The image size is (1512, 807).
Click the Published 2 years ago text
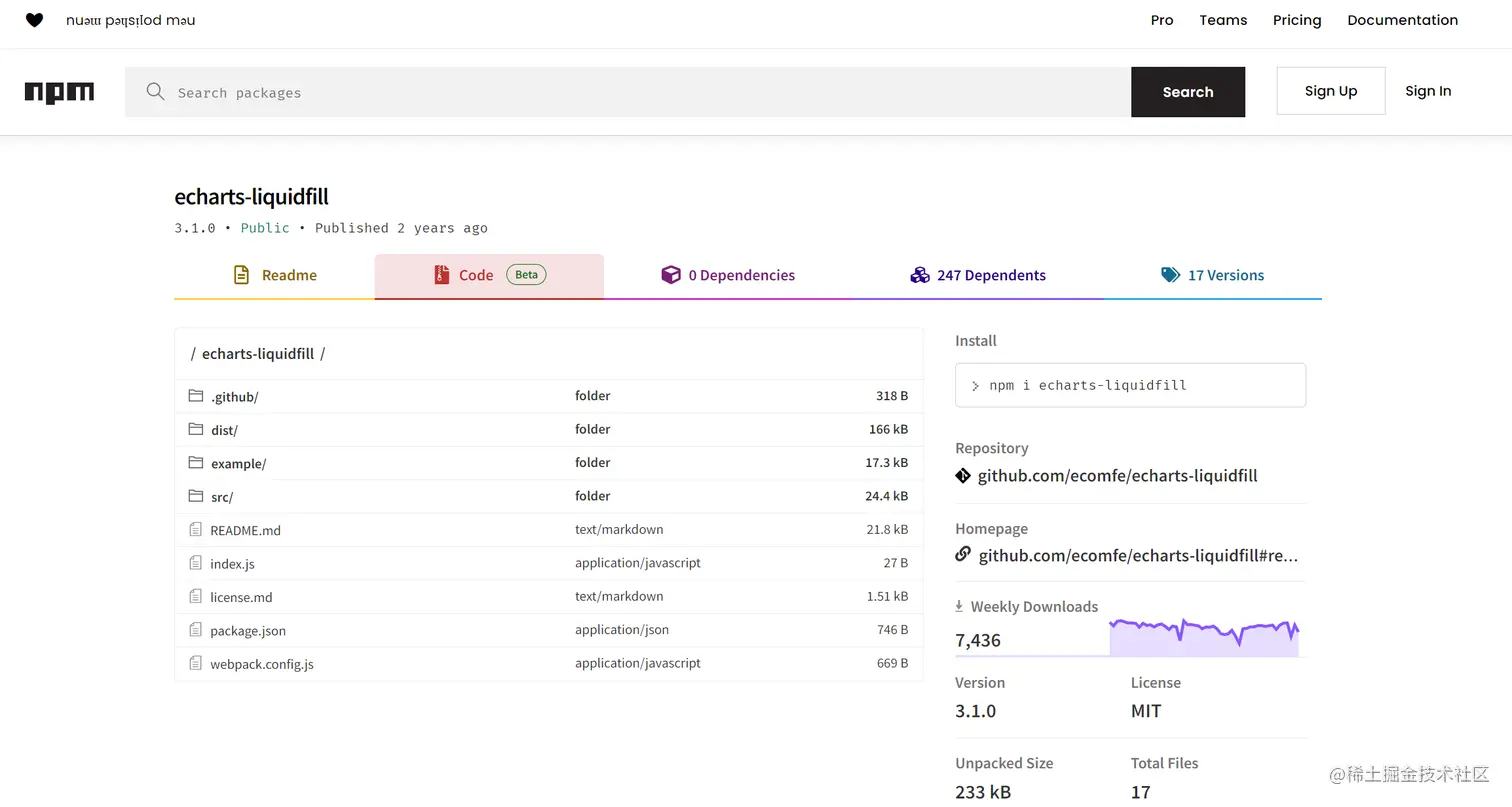pos(401,228)
